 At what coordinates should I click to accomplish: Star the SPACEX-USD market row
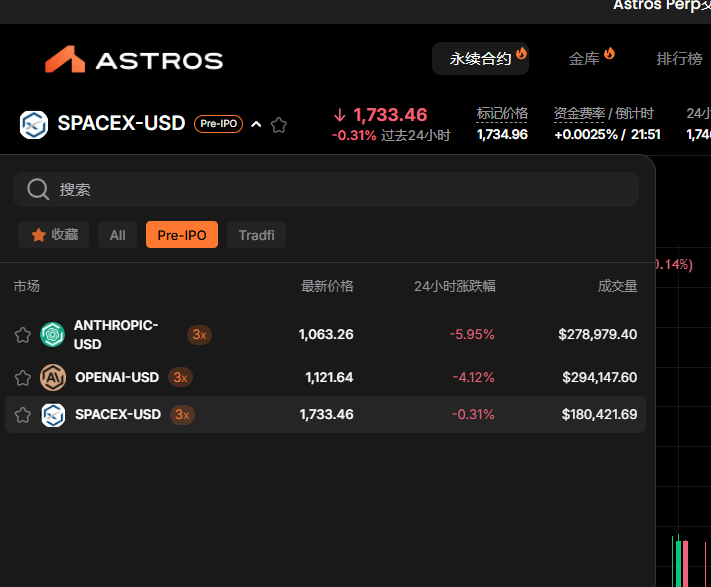coord(23,415)
